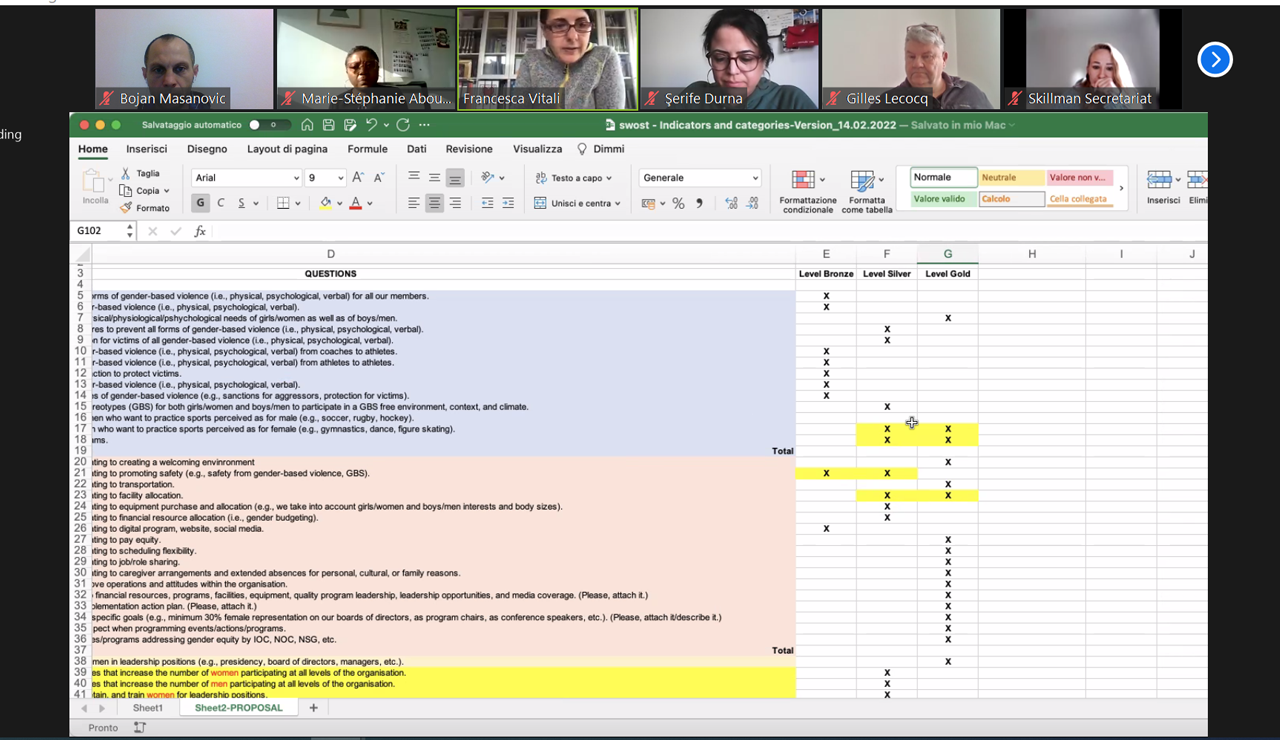The height and width of the screenshot is (740, 1280).
Task: Click the Save As icon with pencil
Action: pyautogui.click(x=350, y=125)
